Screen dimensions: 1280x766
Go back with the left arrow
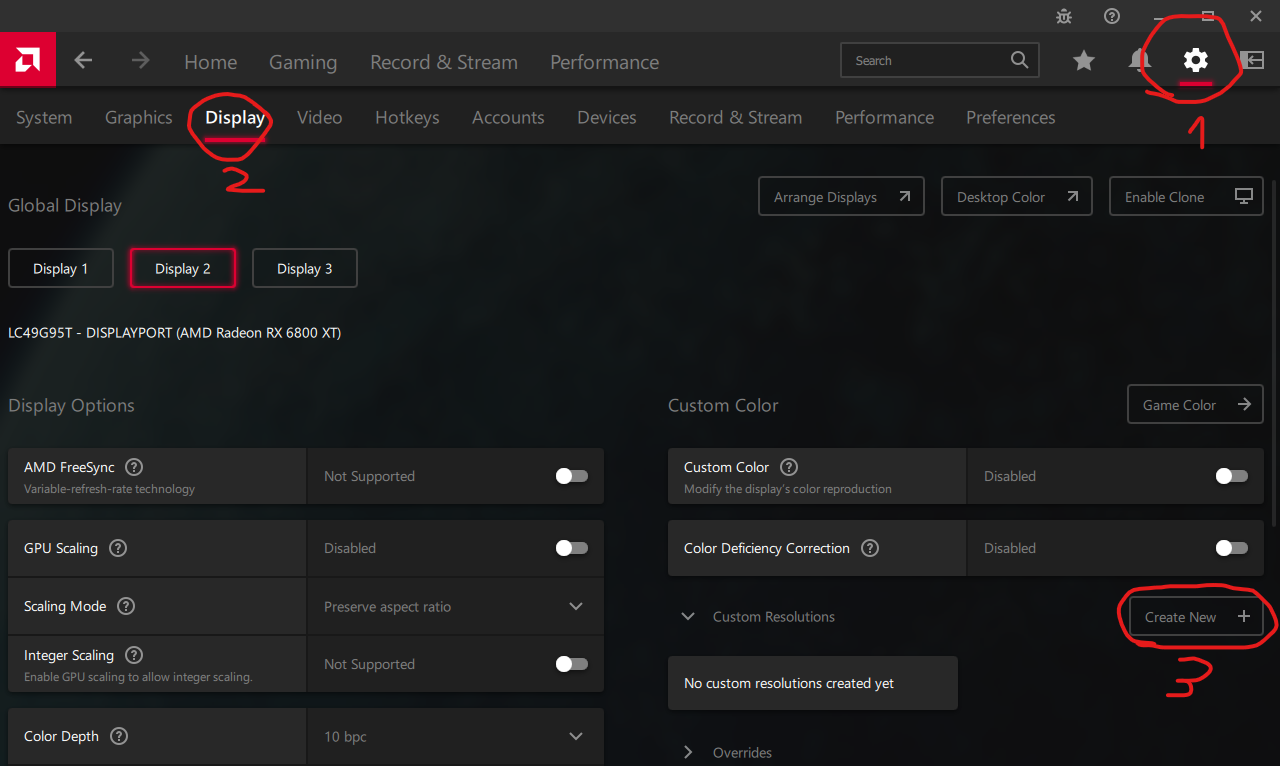[x=83, y=61]
